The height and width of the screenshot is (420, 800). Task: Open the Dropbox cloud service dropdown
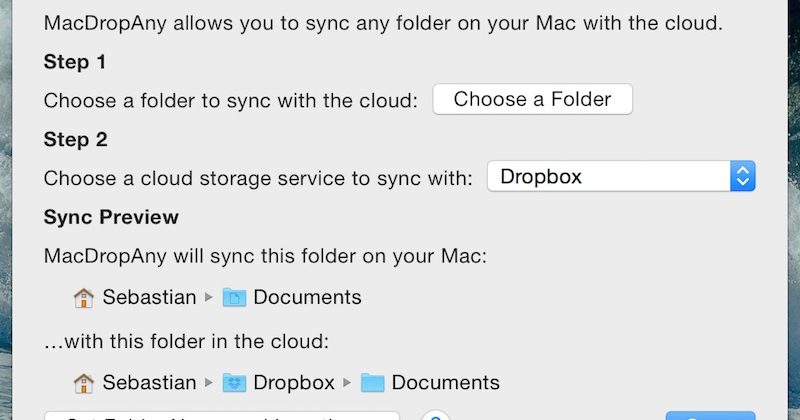[x=610, y=177]
